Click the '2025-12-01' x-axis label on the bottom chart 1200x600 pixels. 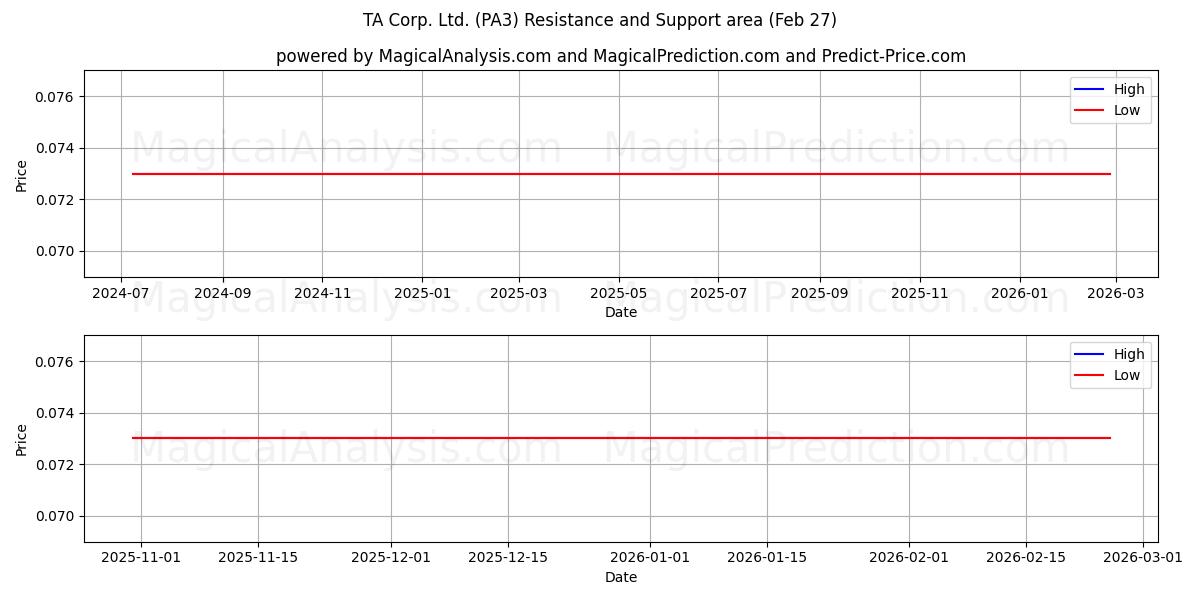pyautogui.click(x=391, y=558)
